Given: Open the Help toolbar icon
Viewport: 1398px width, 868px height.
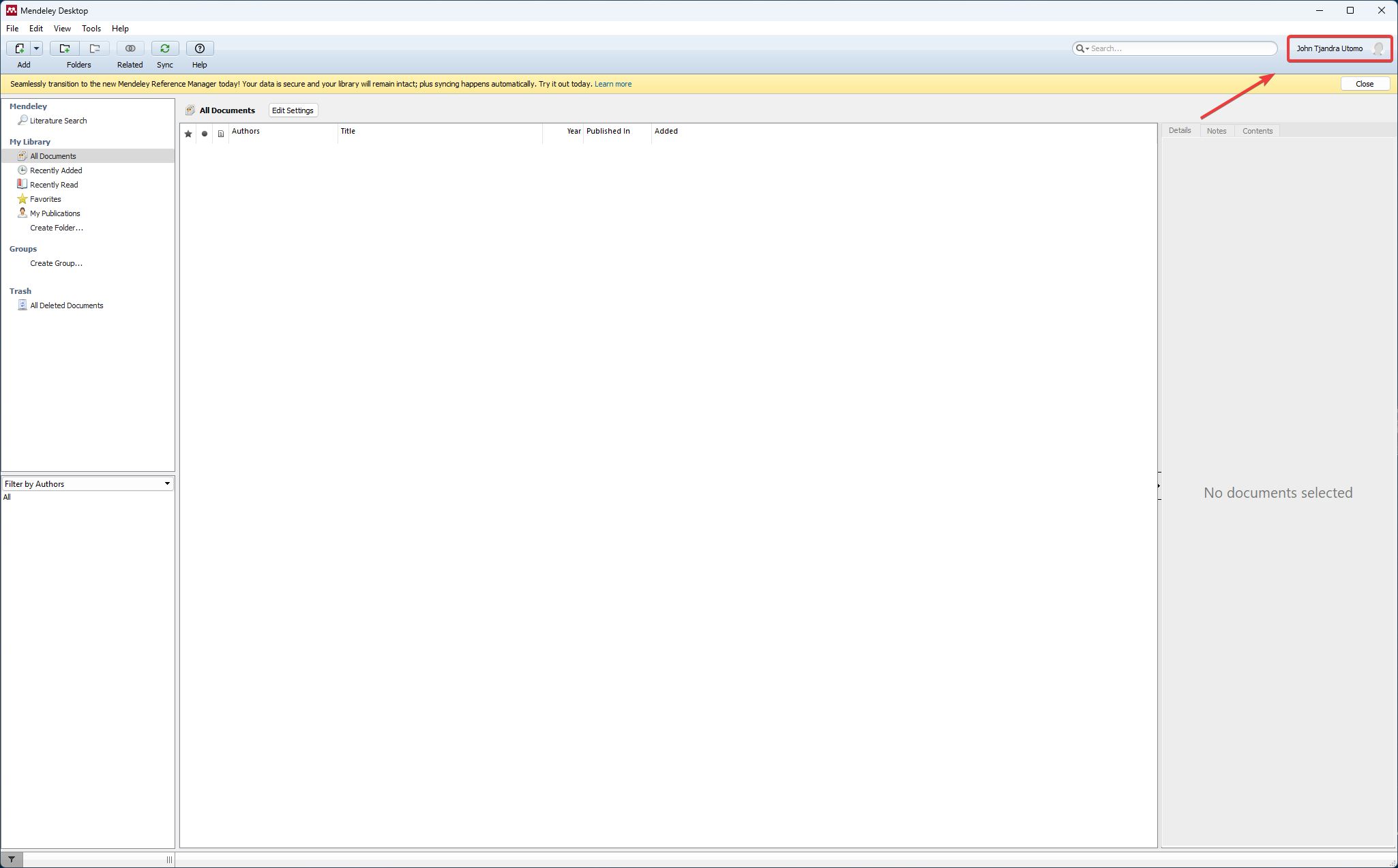Looking at the screenshot, I should (x=200, y=48).
